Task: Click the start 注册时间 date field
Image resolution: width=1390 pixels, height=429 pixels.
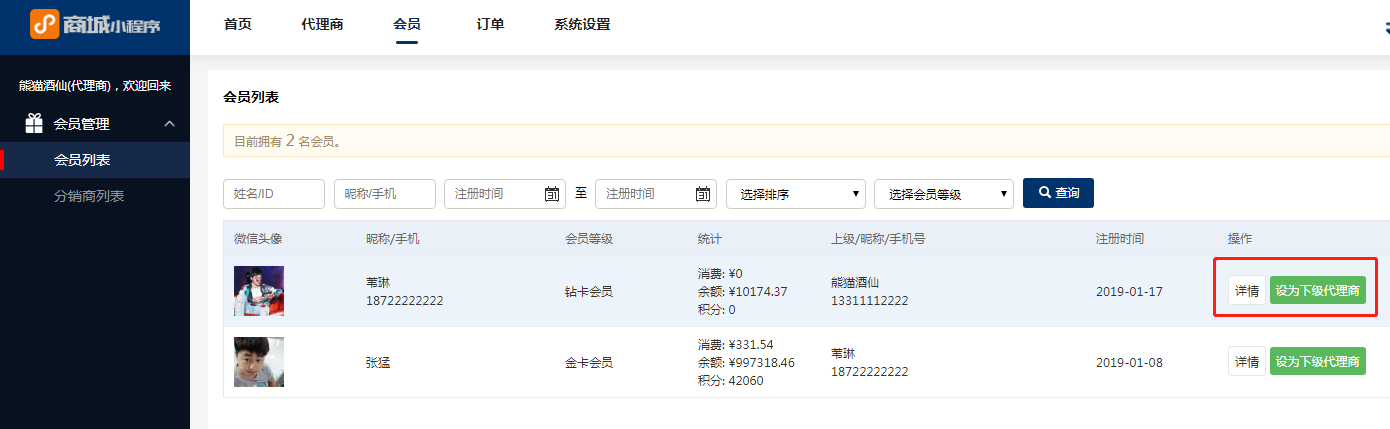Action: tap(505, 194)
